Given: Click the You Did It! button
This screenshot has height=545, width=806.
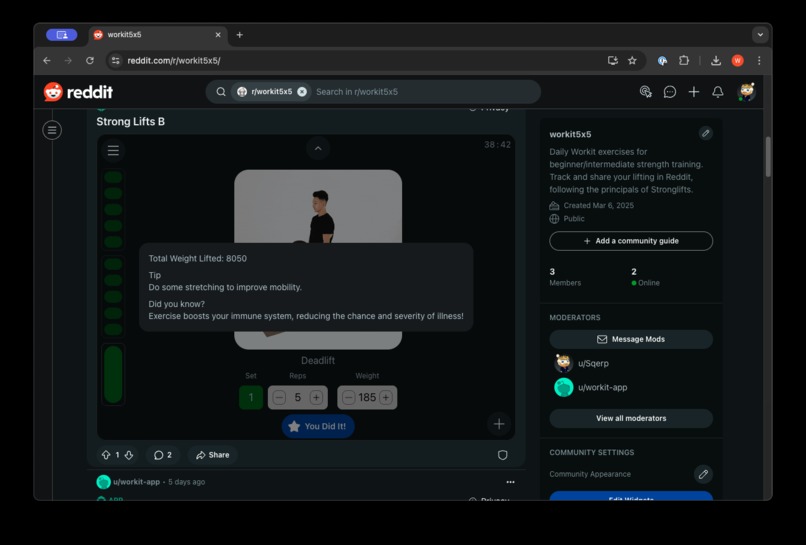Looking at the screenshot, I should (x=318, y=426).
